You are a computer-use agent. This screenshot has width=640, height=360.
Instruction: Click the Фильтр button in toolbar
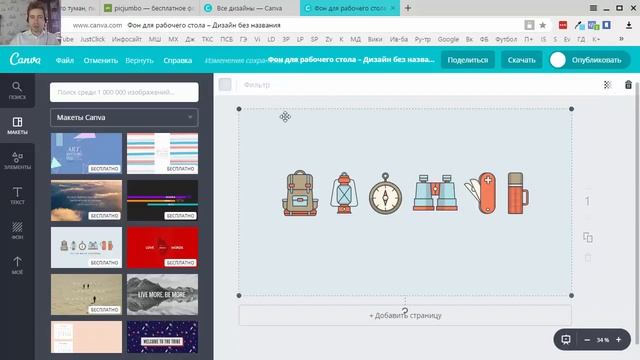click(x=257, y=84)
